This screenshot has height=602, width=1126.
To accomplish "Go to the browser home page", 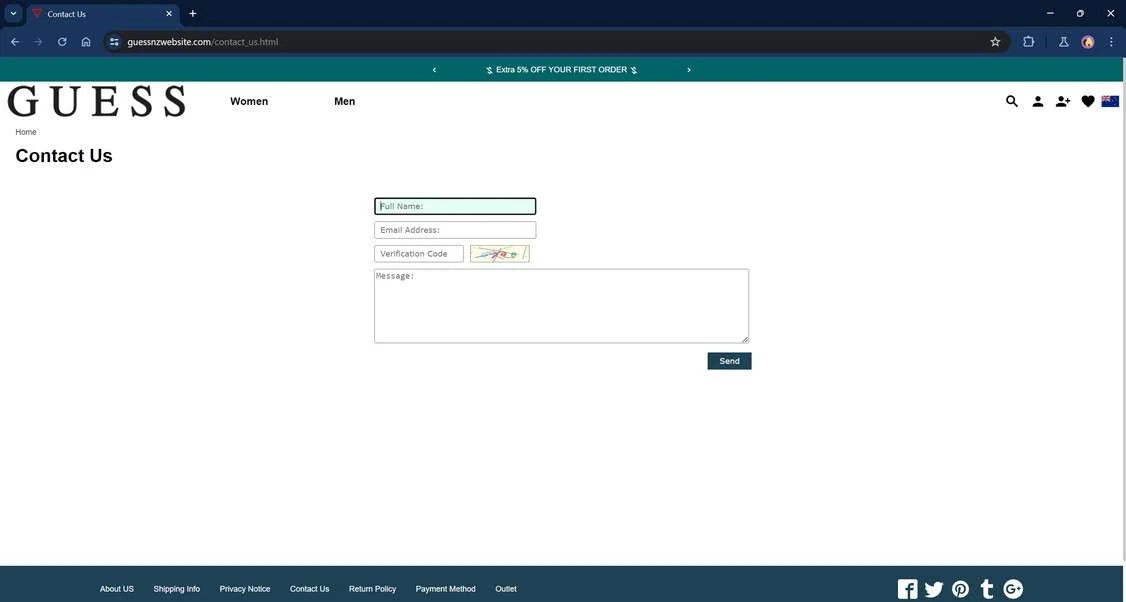I will (86, 42).
